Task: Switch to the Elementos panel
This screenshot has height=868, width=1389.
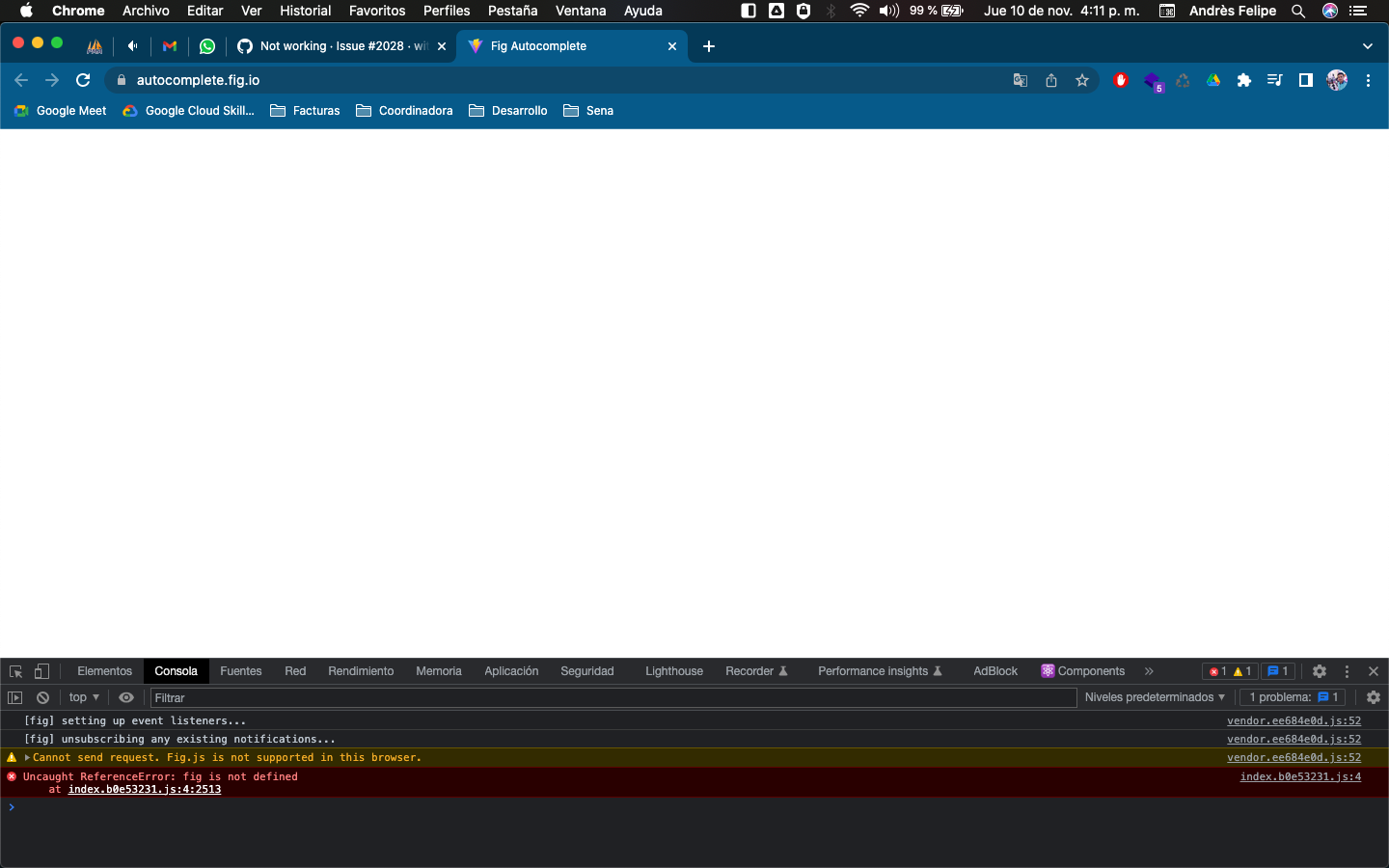Action: 104,671
